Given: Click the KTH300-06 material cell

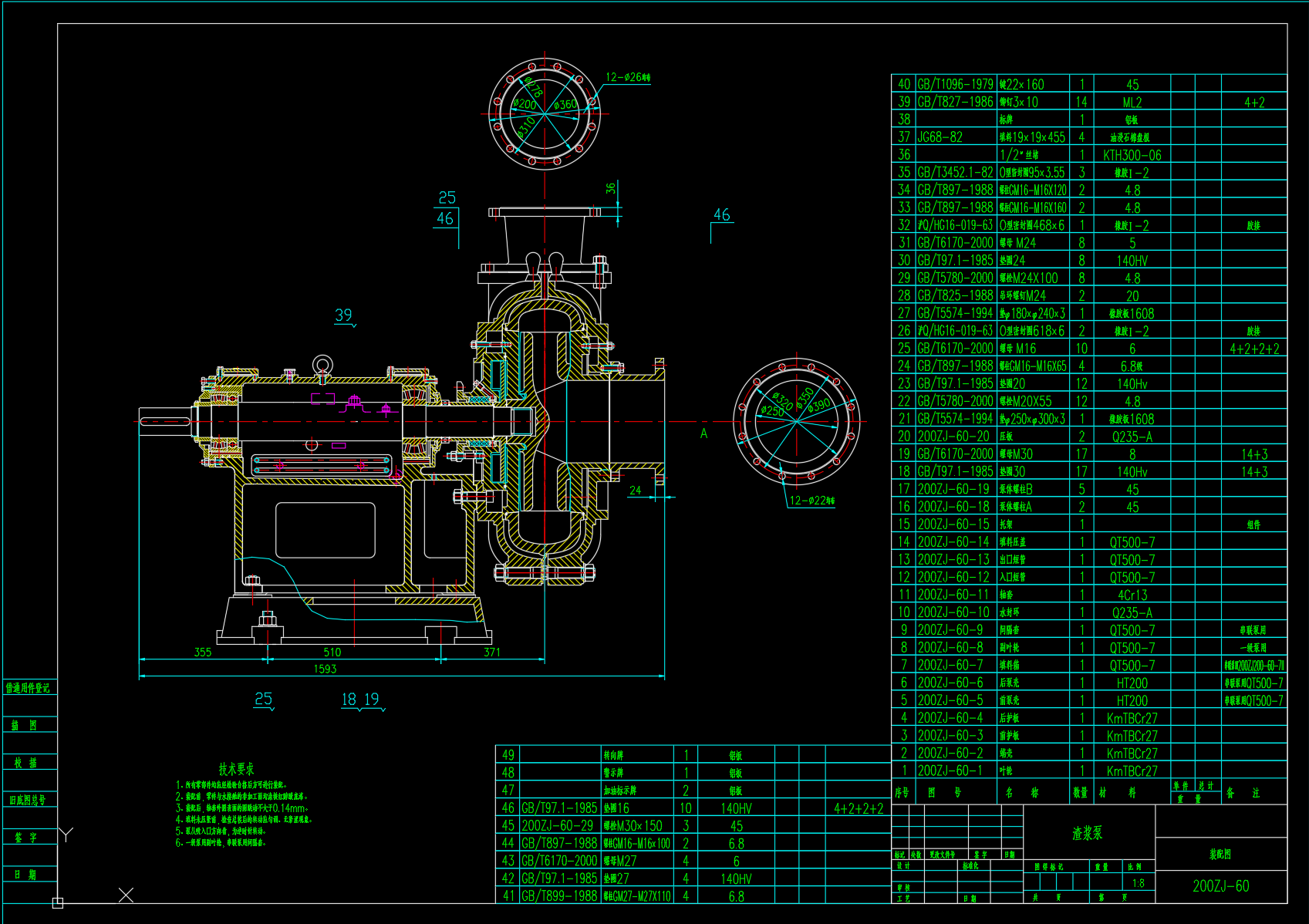Looking at the screenshot, I should point(1132,155).
